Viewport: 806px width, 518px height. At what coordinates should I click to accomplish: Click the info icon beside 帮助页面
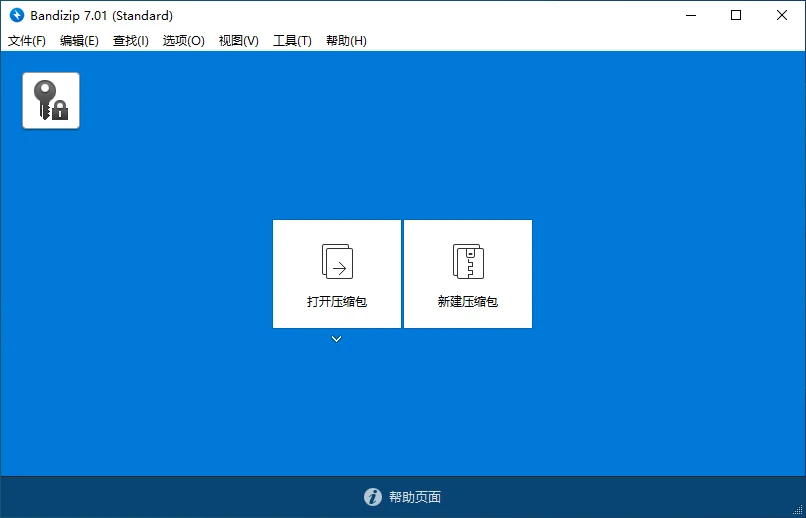click(373, 497)
